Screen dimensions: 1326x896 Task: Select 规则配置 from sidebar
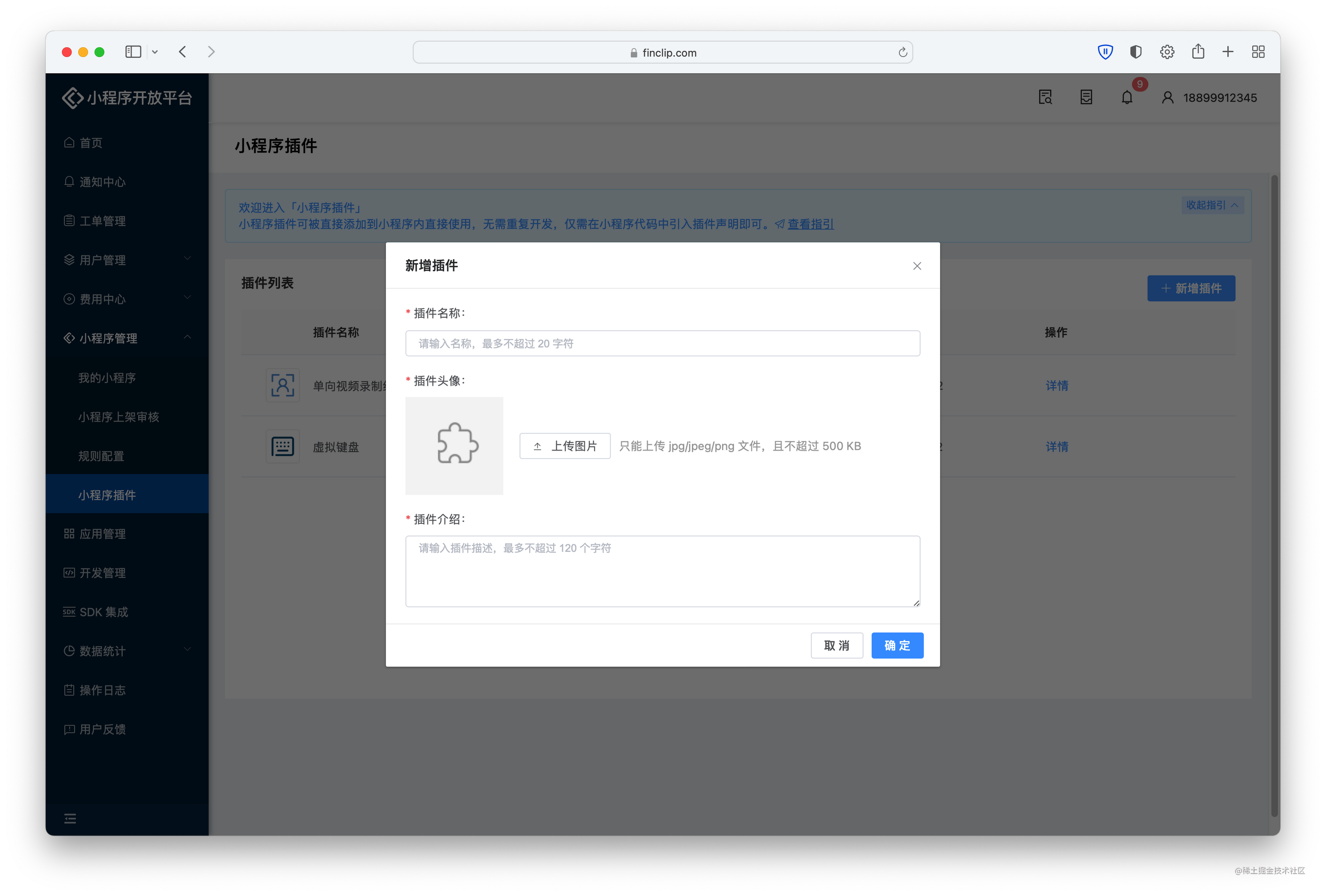pyautogui.click(x=101, y=456)
